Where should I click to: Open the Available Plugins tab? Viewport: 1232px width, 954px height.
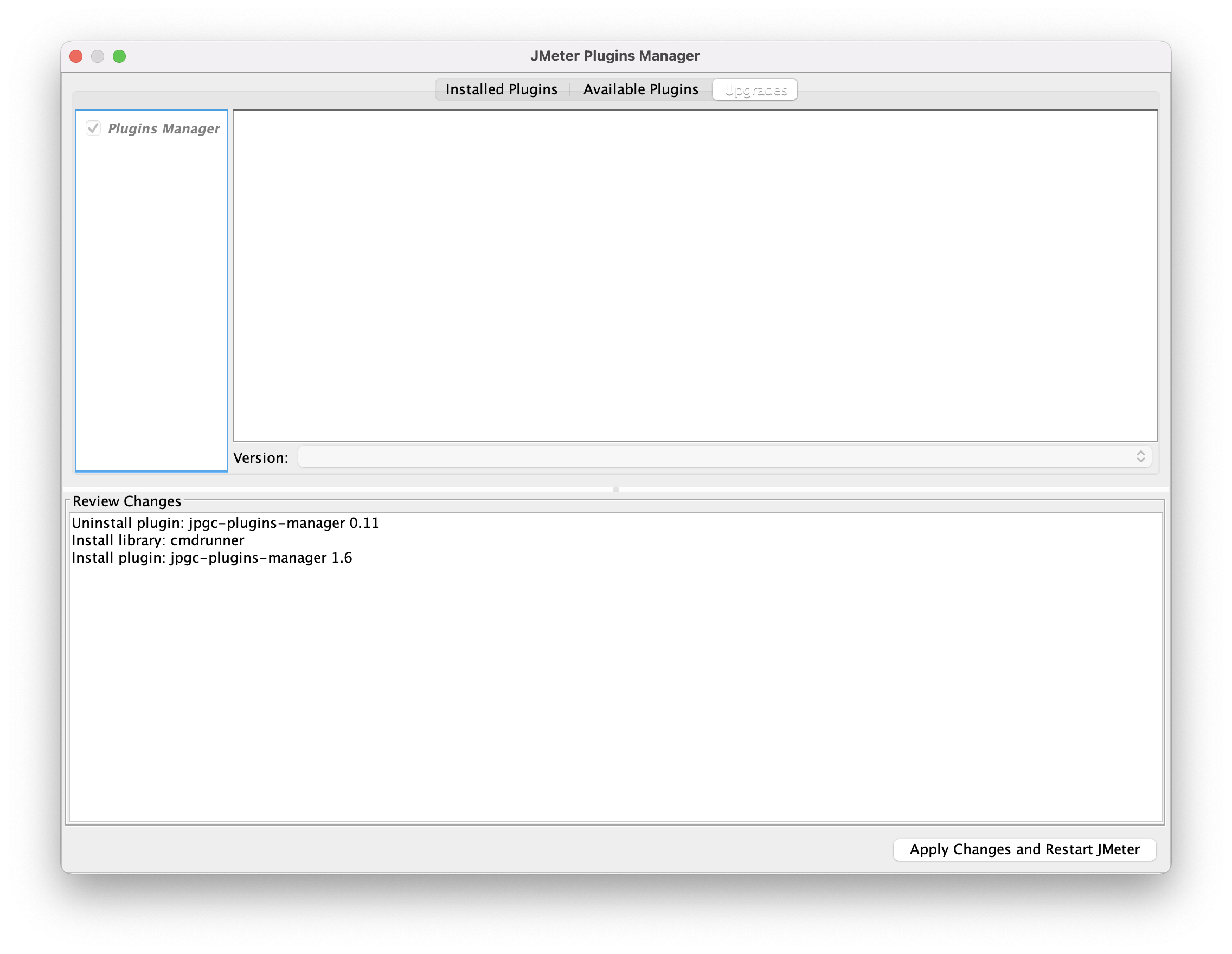[x=640, y=89]
